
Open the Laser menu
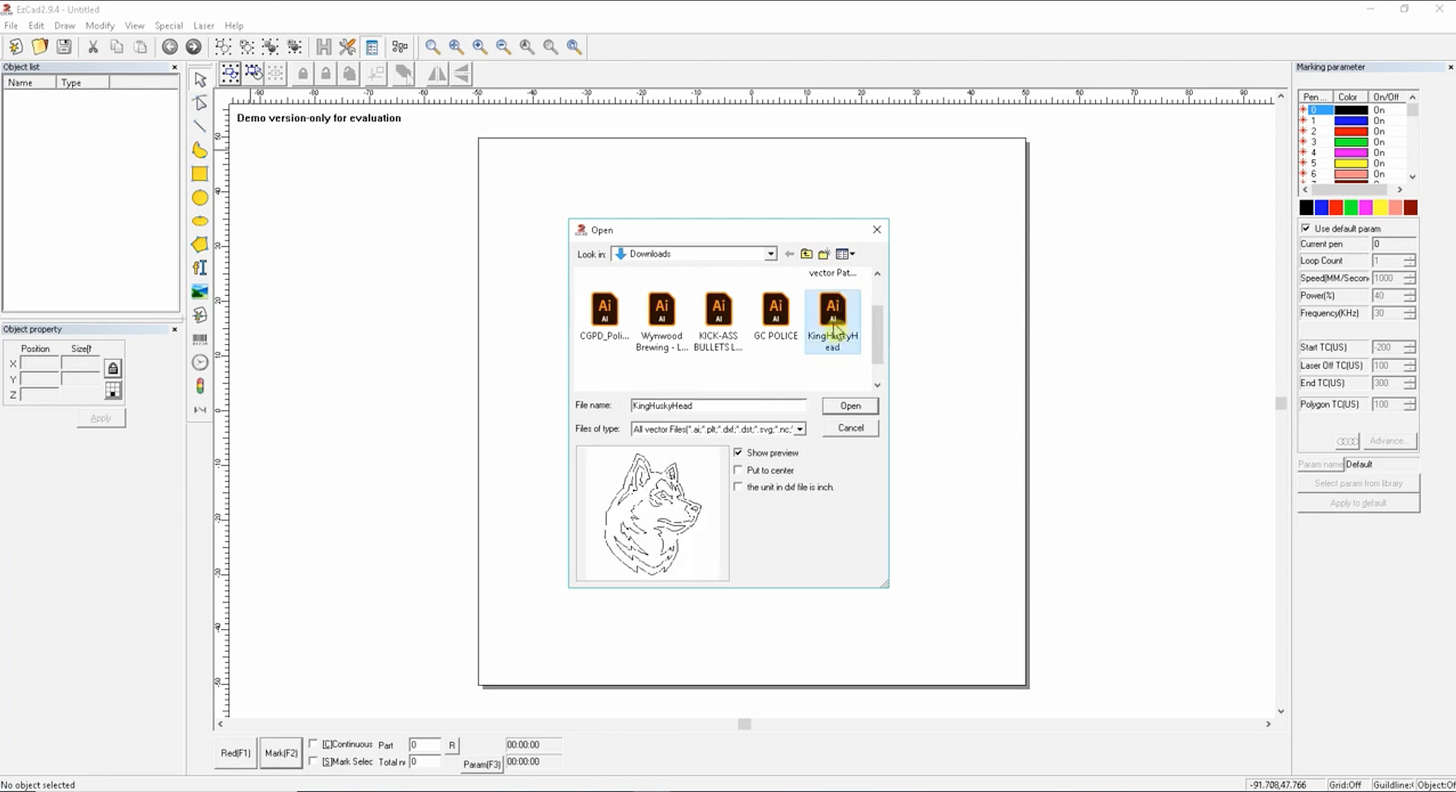point(204,25)
